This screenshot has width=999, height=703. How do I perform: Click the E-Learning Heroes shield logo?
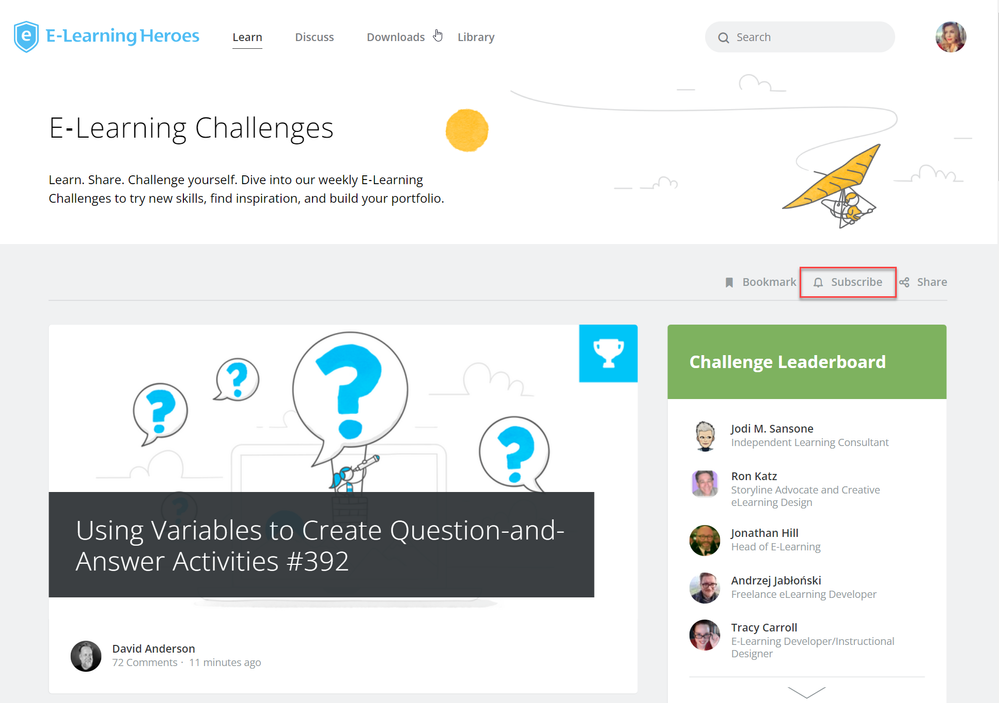click(26, 37)
